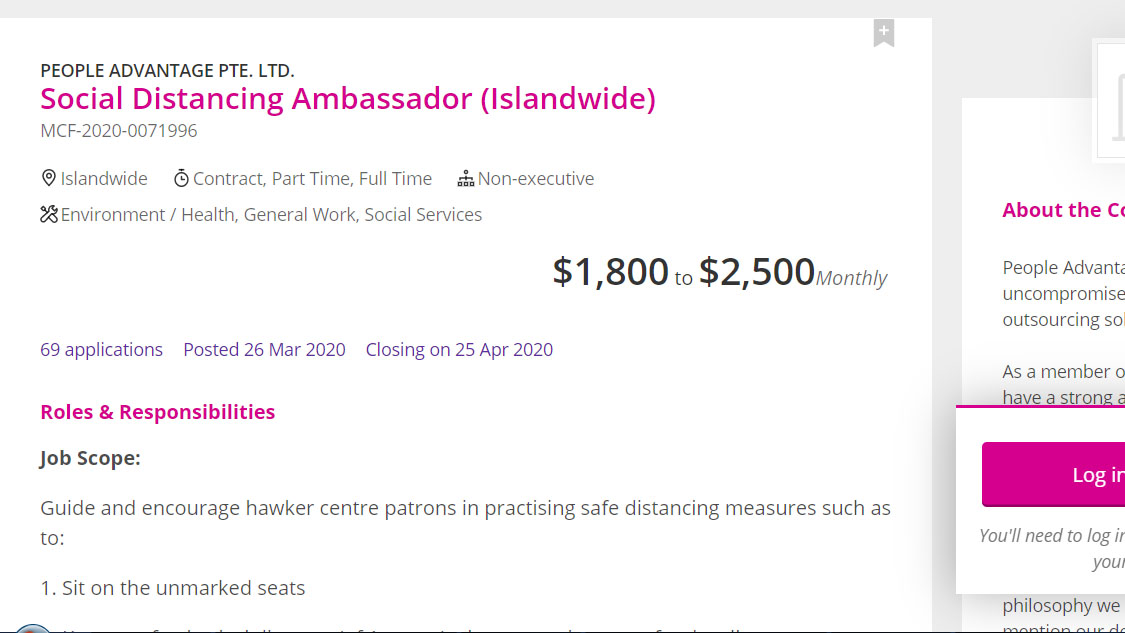The width and height of the screenshot is (1125, 633).
Task: Click the Non-executive seniority label
Action: [x=536, y=178]
